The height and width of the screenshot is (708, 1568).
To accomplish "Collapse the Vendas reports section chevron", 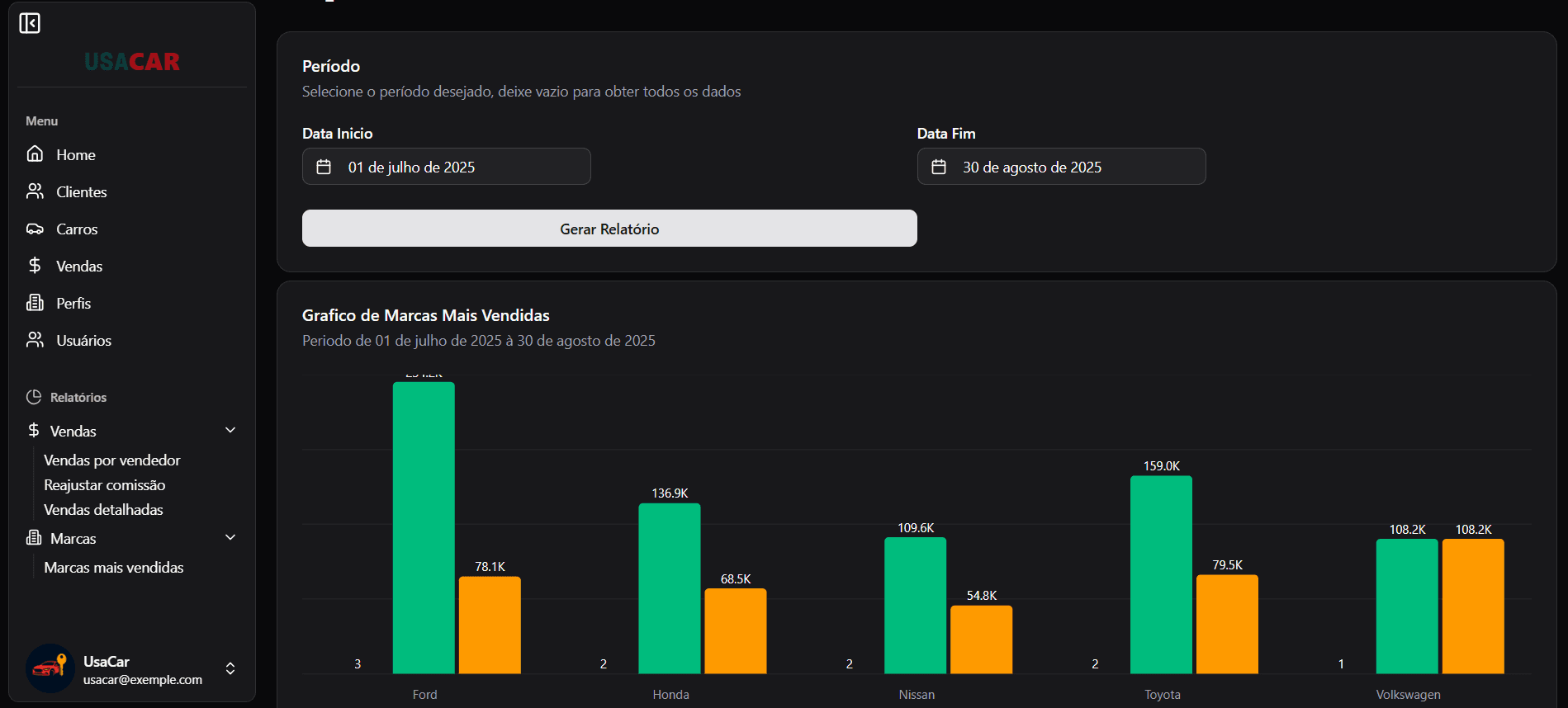I will (230, 430).
